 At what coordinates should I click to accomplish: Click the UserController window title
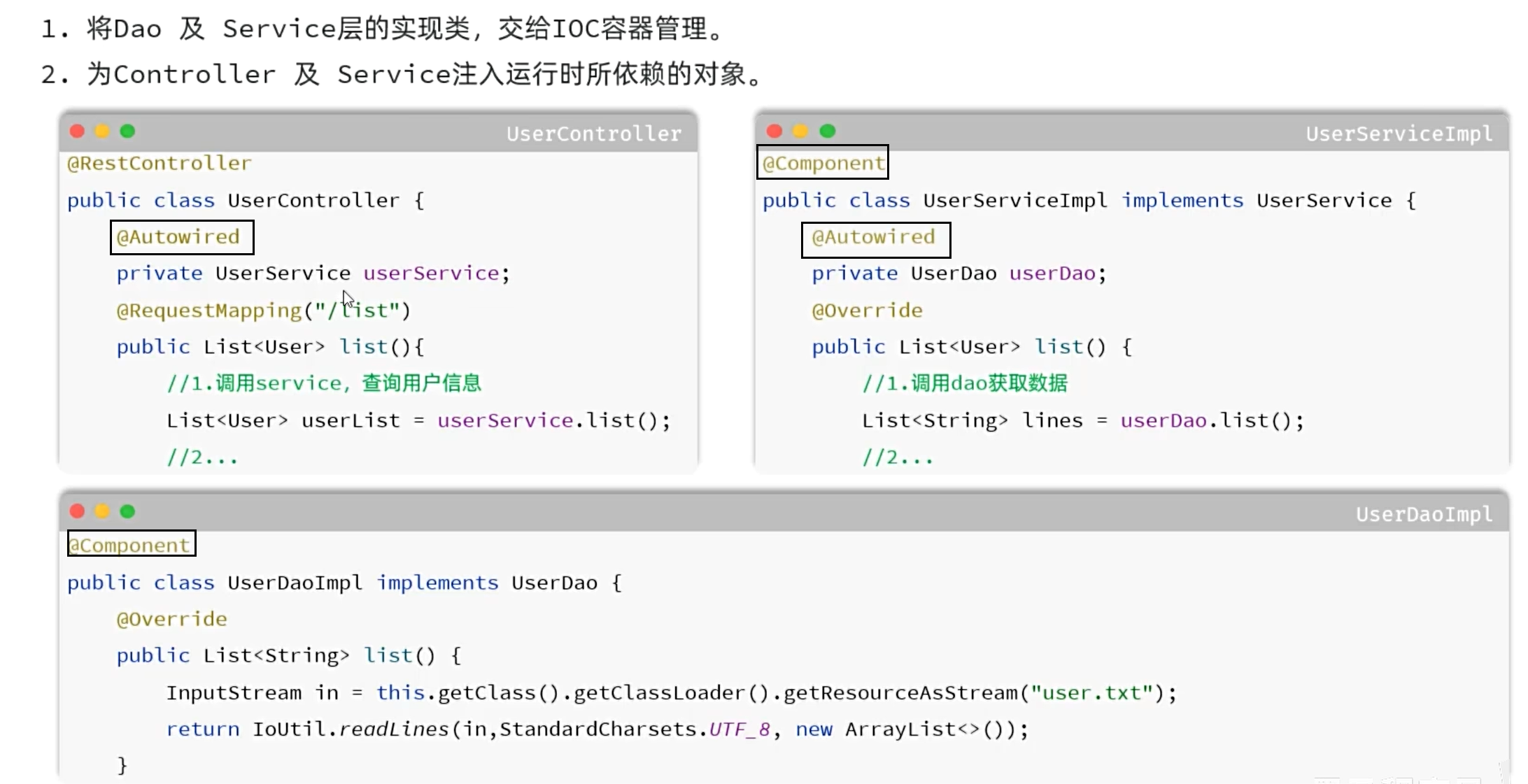[593, 134]
